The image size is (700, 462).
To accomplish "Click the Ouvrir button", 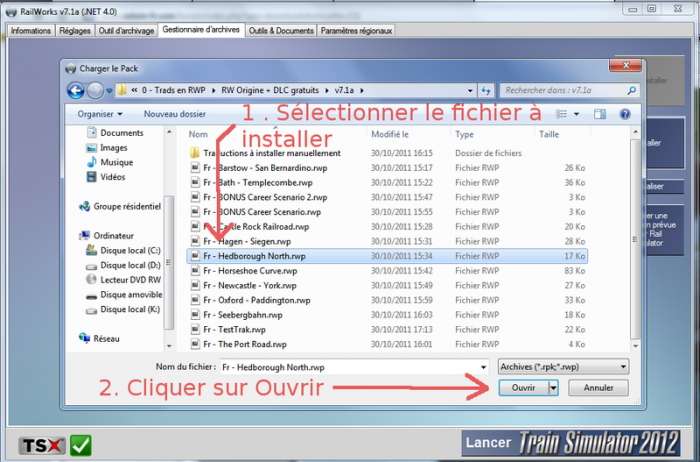I will (523, 388).
